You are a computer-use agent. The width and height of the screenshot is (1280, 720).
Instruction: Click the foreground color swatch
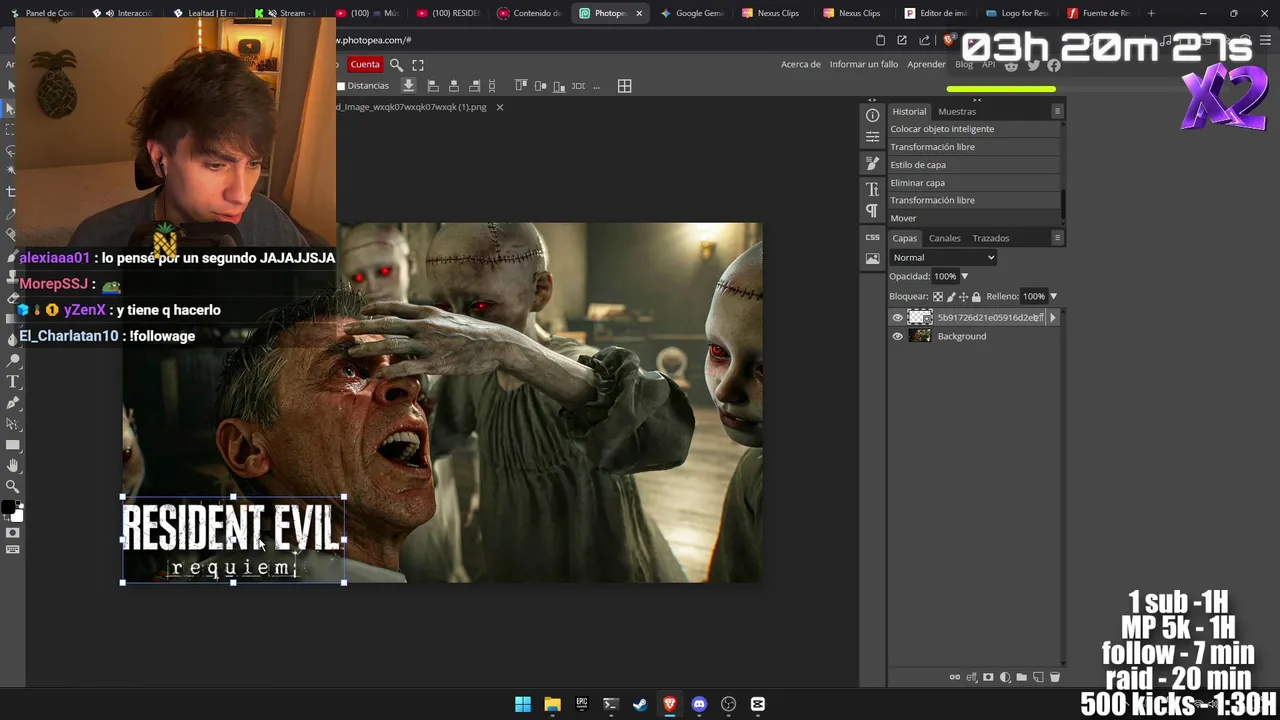point(7,508)
